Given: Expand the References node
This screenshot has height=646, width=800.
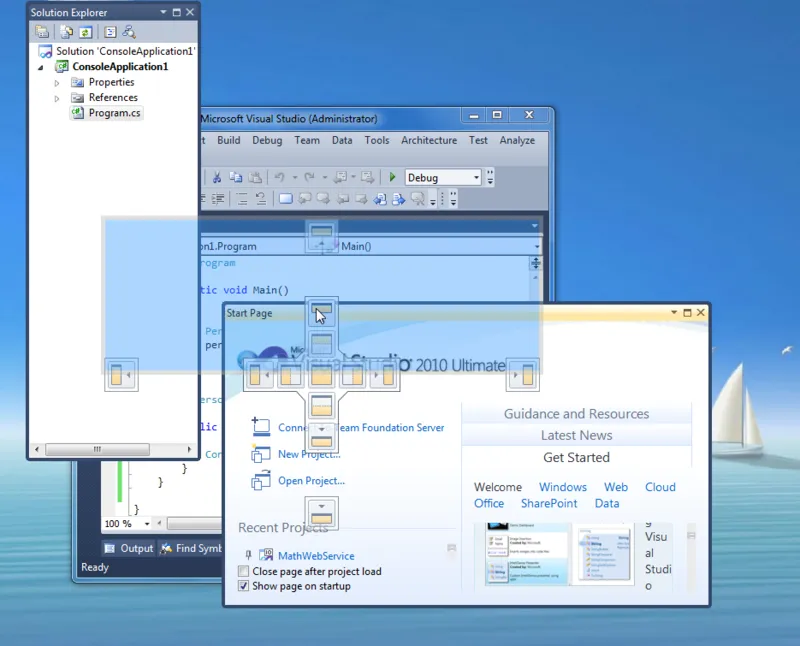Looking at the screenshot, I should tap(57, 98).
